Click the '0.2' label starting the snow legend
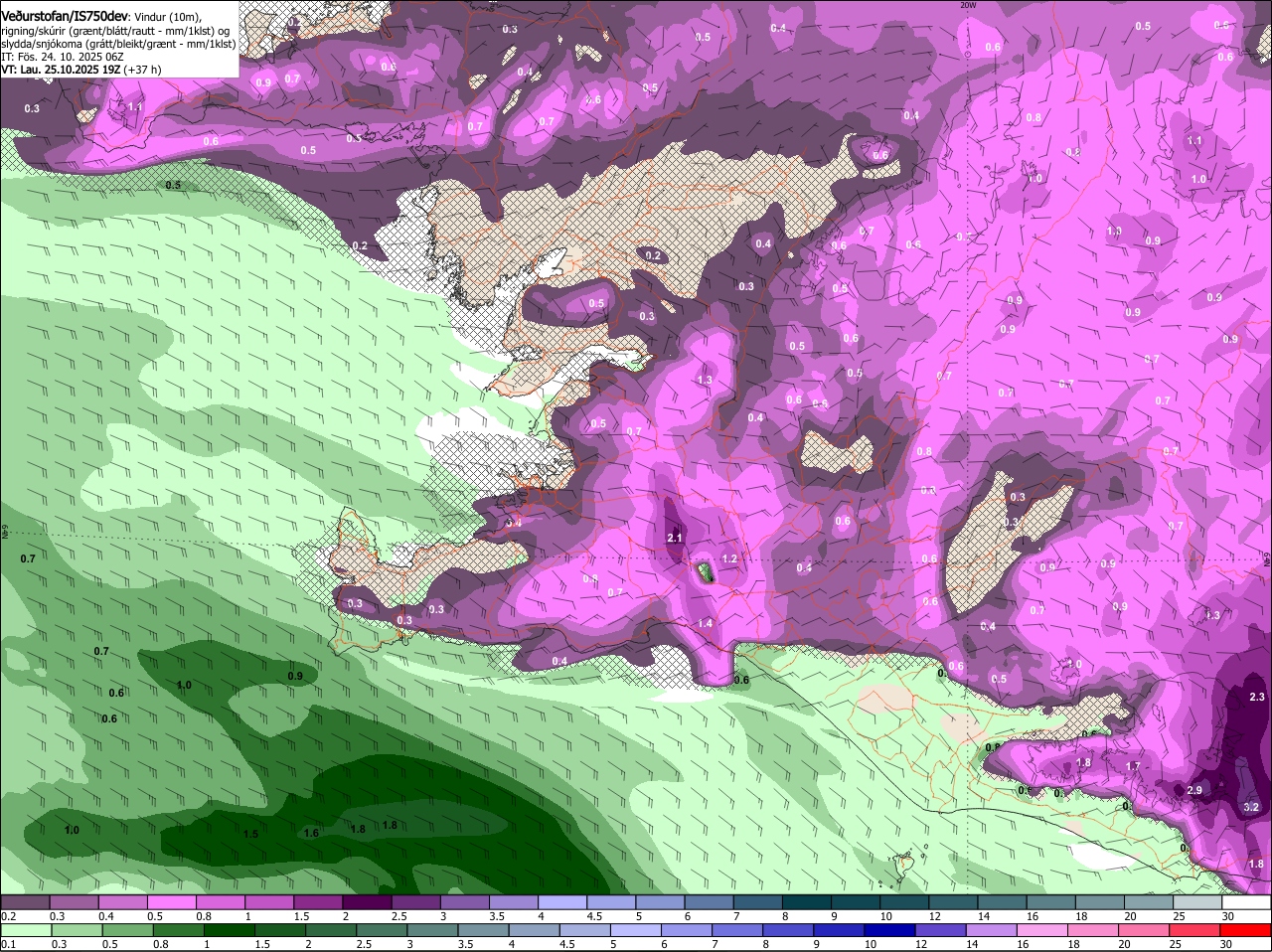Viewport: 1272px width, 952px height. (x=9, y=916)
